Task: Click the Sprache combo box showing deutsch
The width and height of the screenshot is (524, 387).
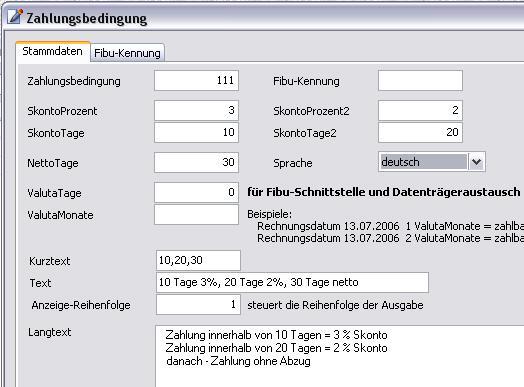Action: tap(432, 162)
